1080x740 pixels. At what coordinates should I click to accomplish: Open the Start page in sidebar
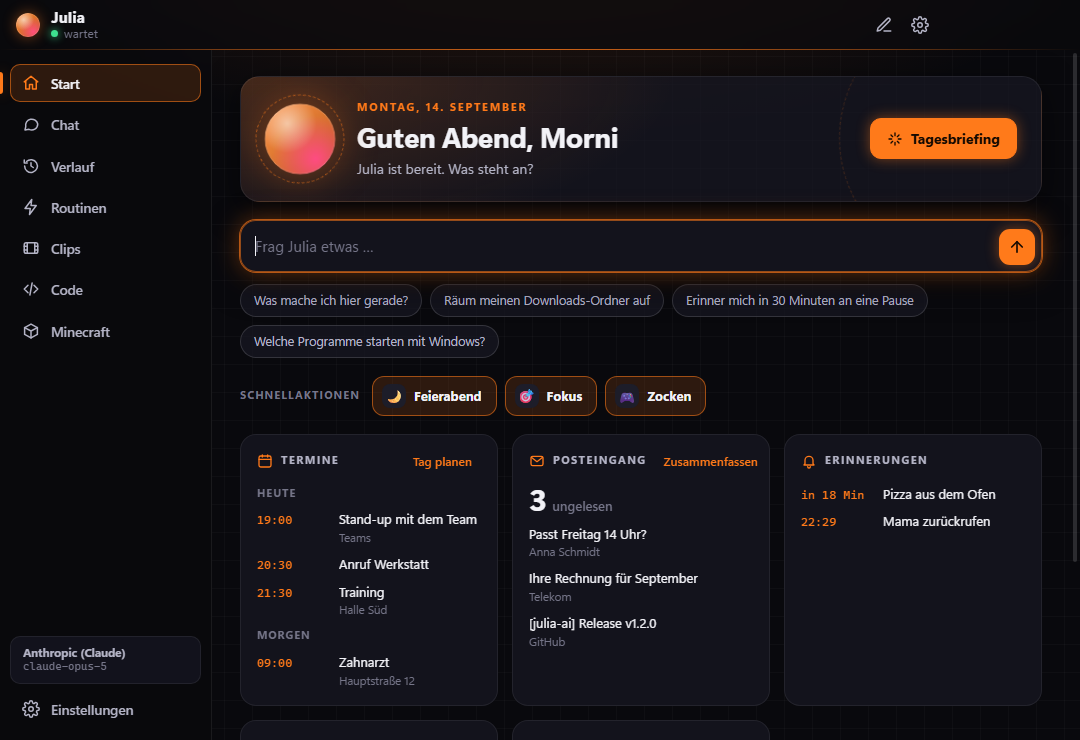pos(105,83)
